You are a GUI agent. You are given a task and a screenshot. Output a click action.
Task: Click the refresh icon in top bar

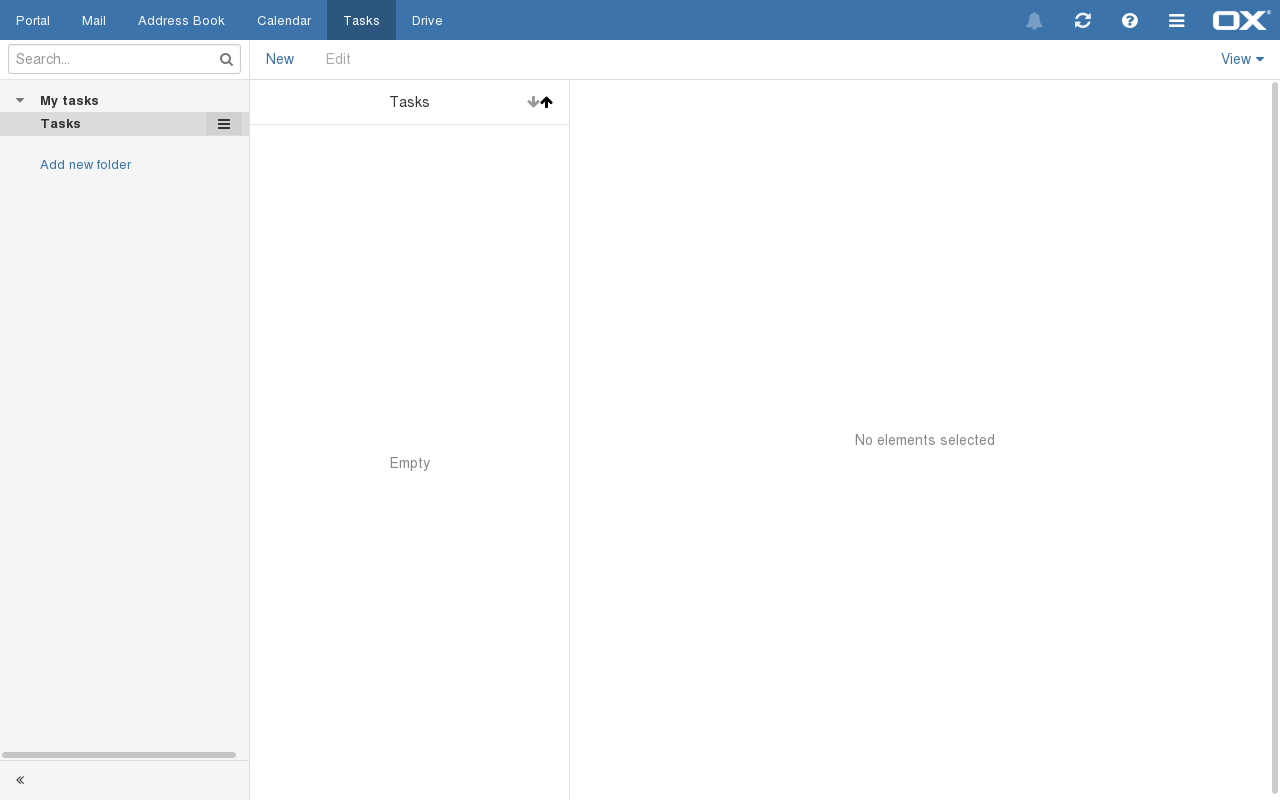pos(1082,20)
